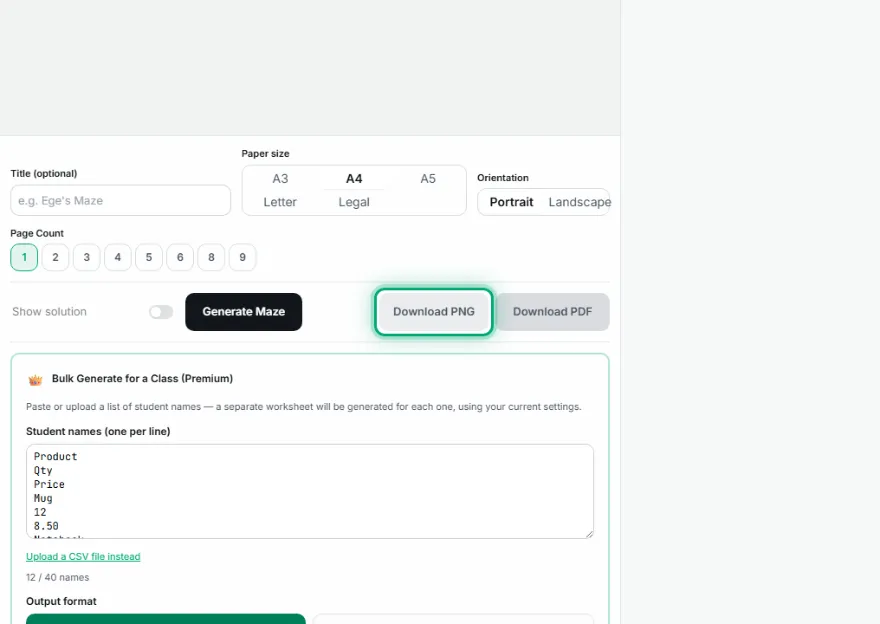Click the 'Mug' line in student names
The image size is (880, 624).
tap(43, 498)
